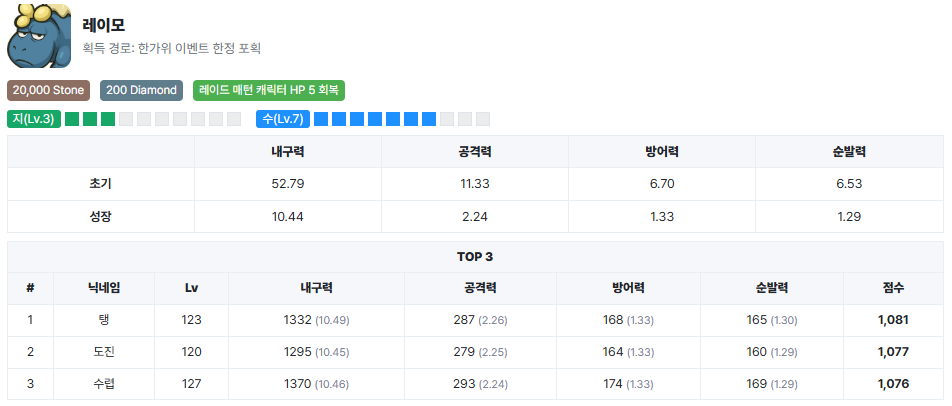Click the 초기 row label
Screen dimensions: 952x406
coord(101,184)
